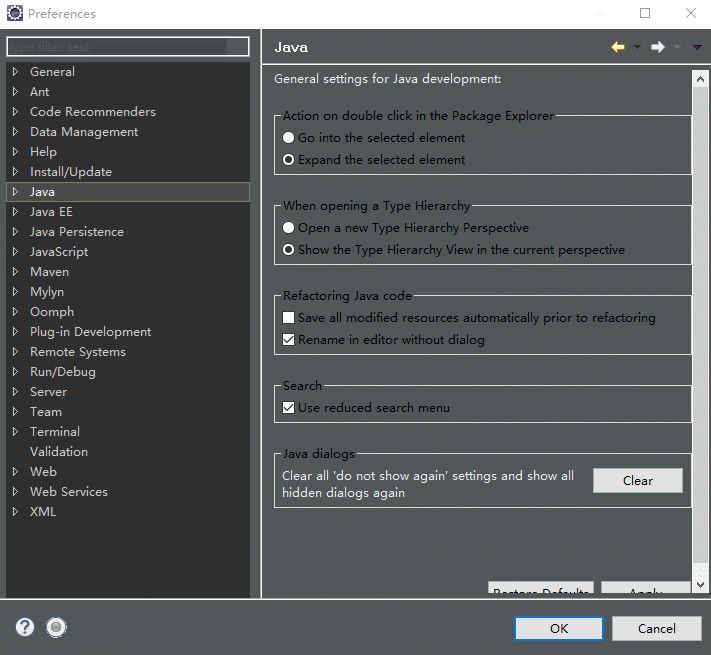
Task: Close the Preferences window
Action: (x=691, y=13)
